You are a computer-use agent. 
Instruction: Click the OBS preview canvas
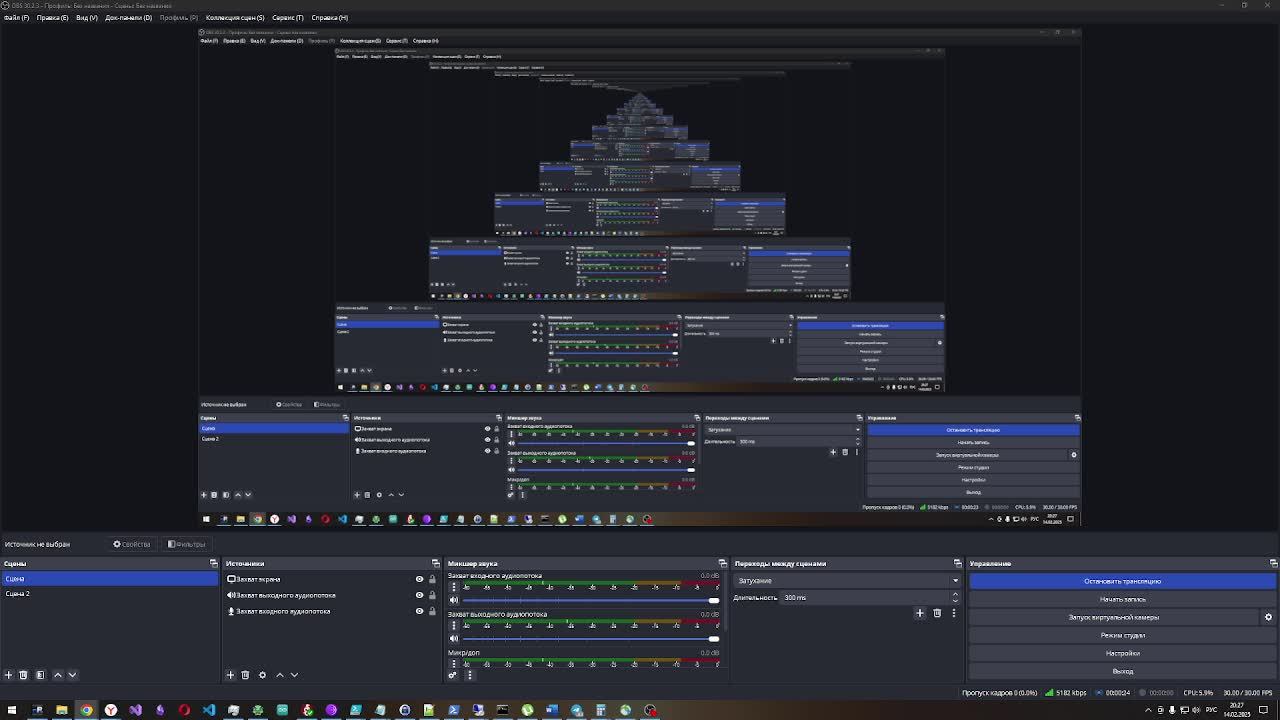[x=639, y=279]
